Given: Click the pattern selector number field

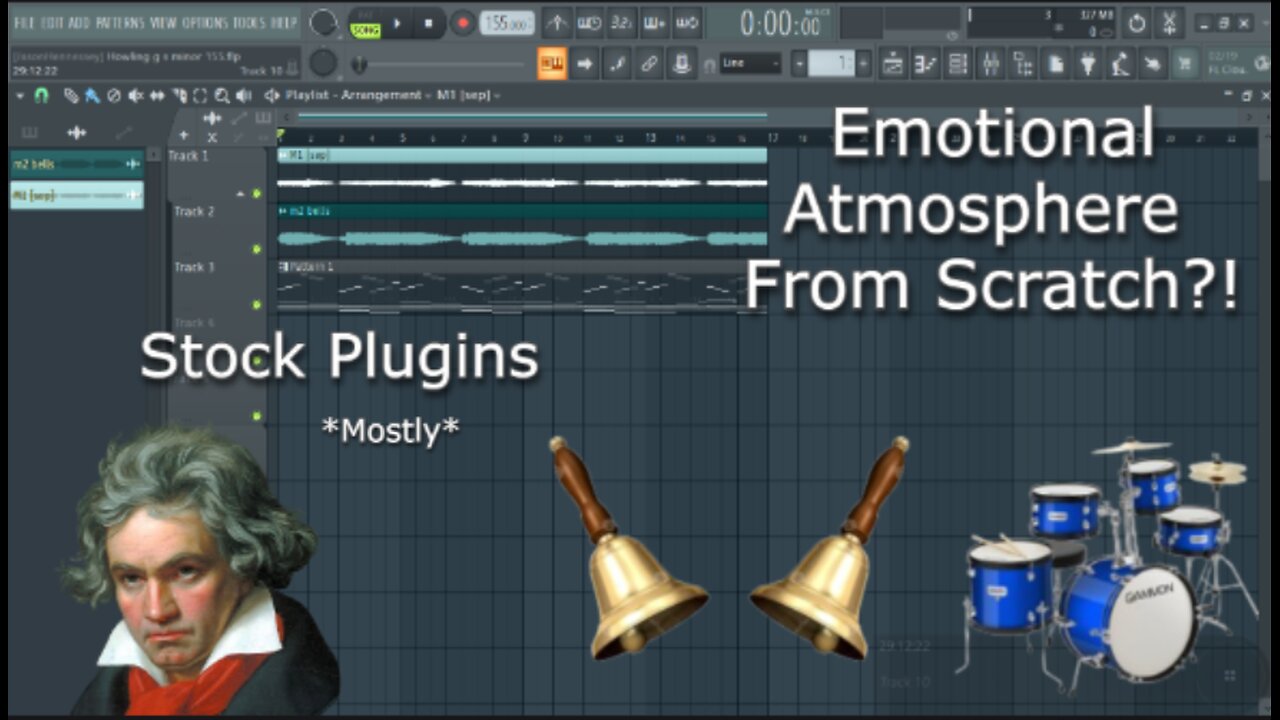Looking at the screenshot, I should 831,64.
